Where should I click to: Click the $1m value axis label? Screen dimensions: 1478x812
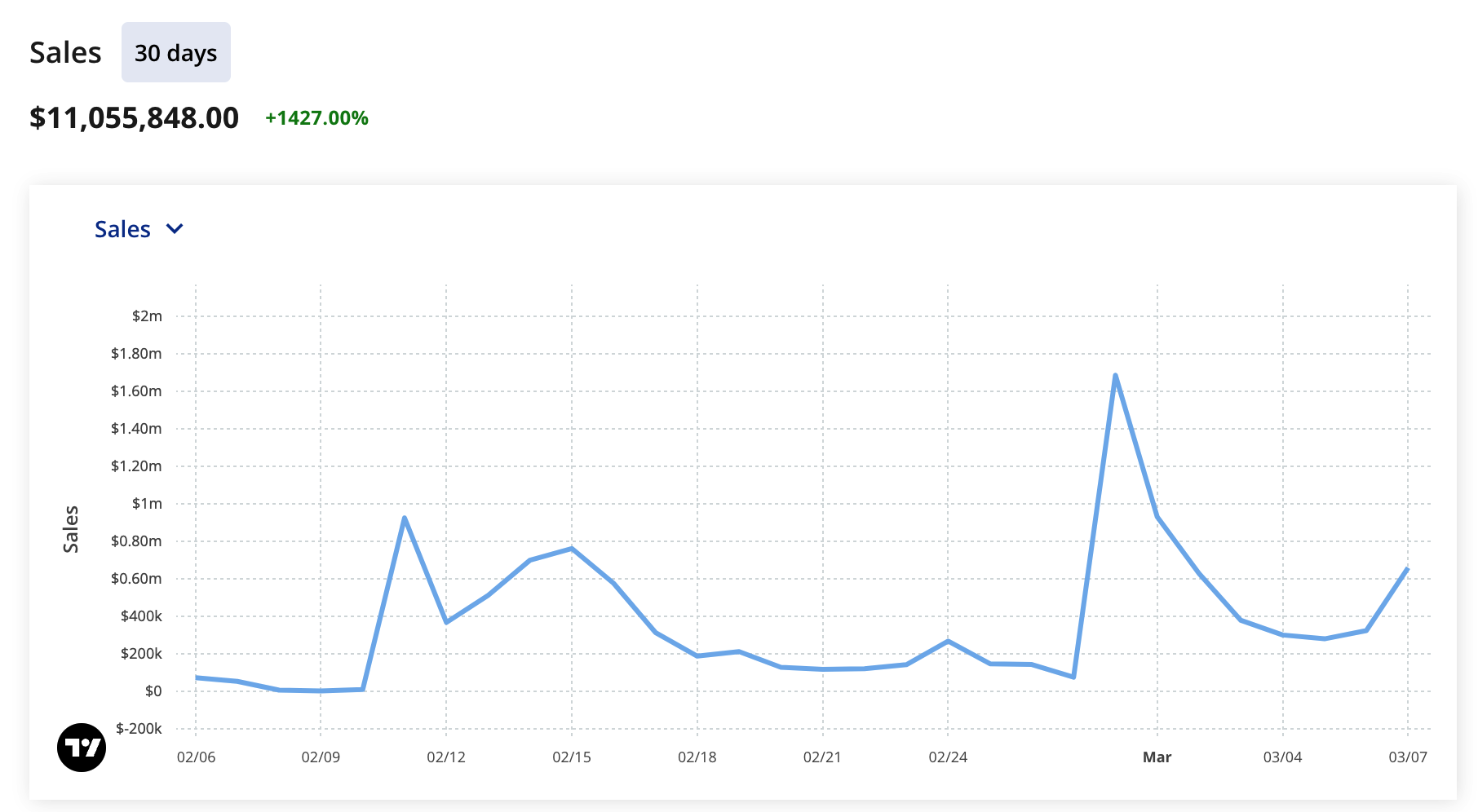tap(147, 504)
